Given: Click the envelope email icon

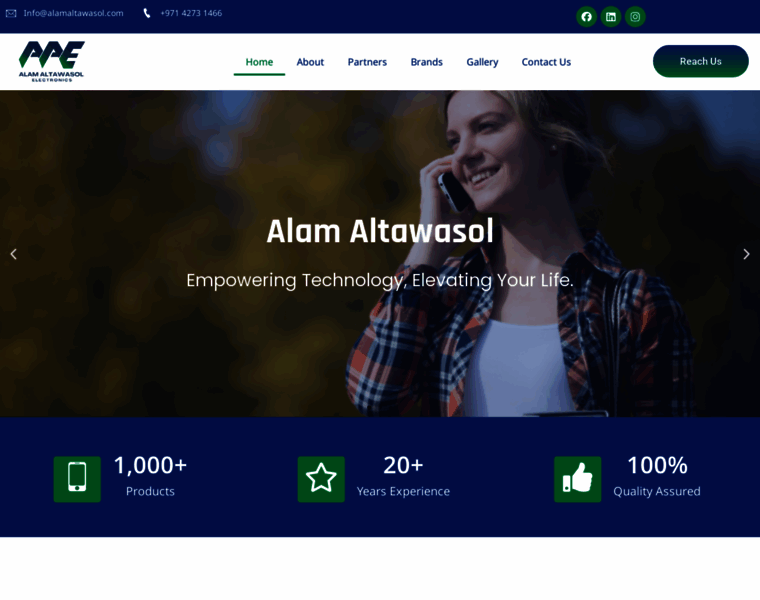Looking at the screenshot, I should (11, 13).
